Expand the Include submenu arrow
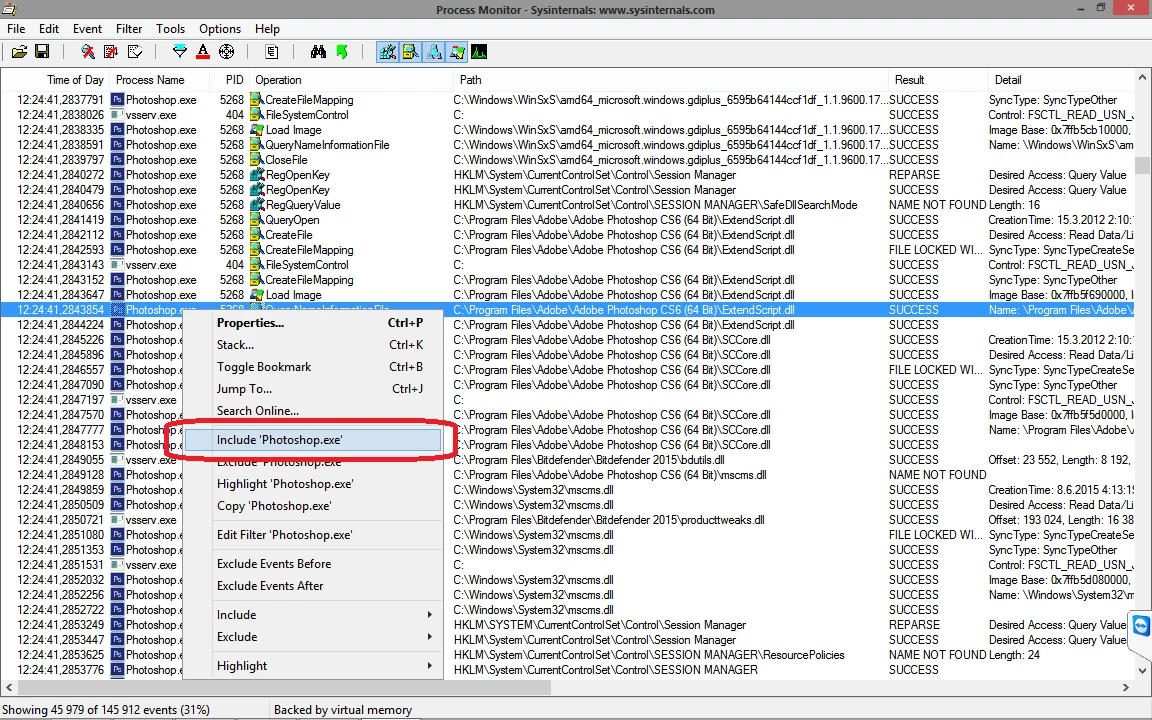 [430, 614]
